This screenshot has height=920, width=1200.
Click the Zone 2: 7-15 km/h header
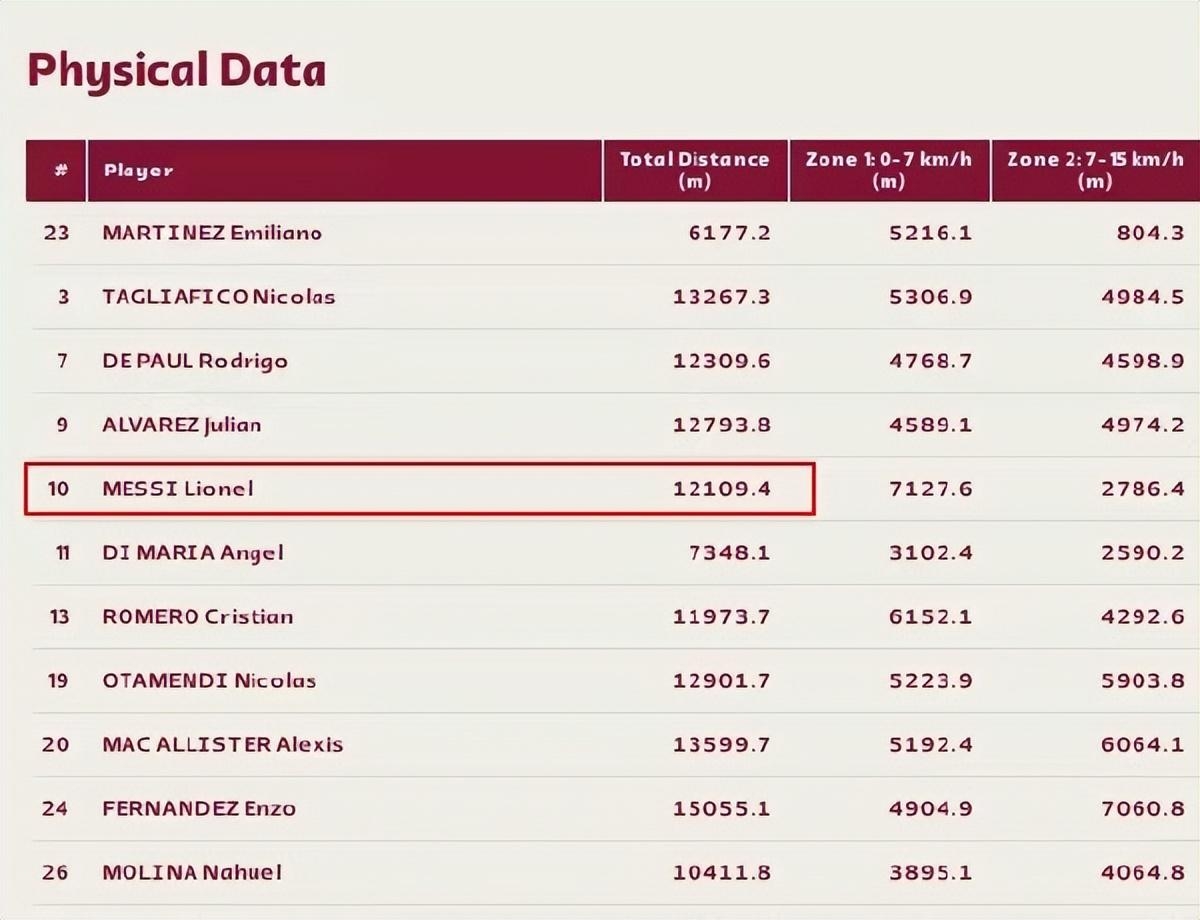click(1095, 170)
